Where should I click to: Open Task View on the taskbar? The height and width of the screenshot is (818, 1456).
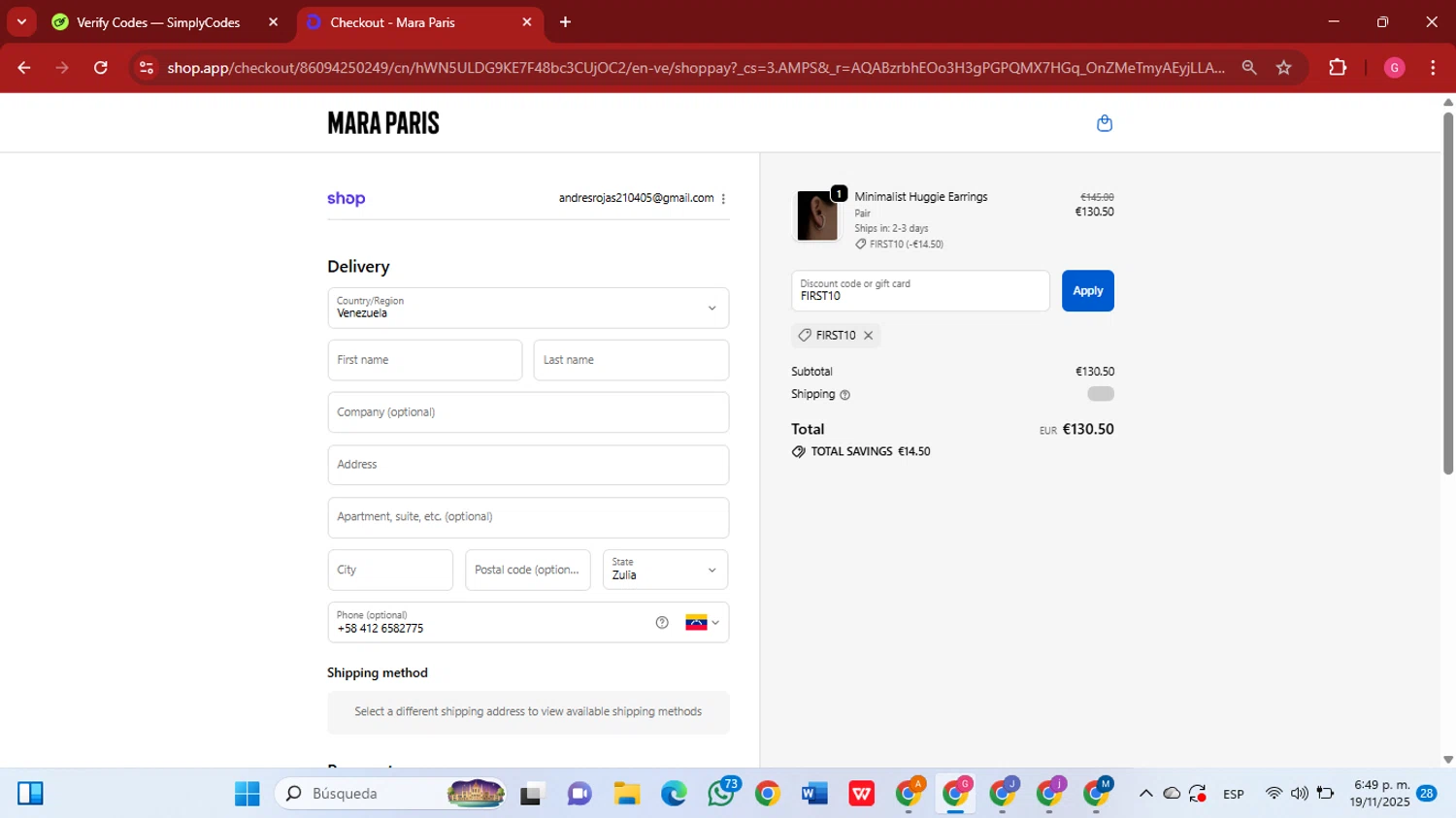click(532, 794)
